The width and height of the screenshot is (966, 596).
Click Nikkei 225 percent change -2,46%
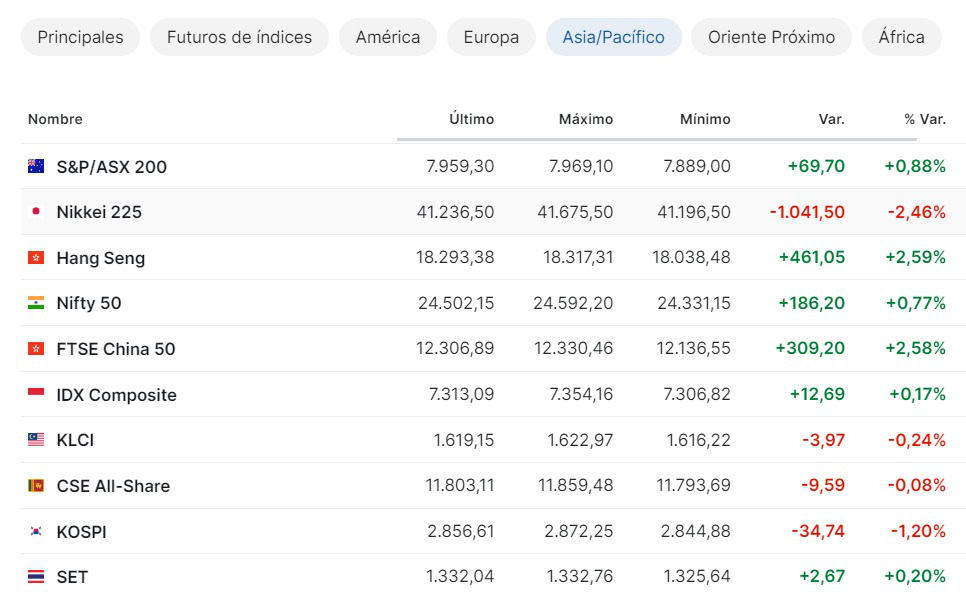click(x=917, y=212)
